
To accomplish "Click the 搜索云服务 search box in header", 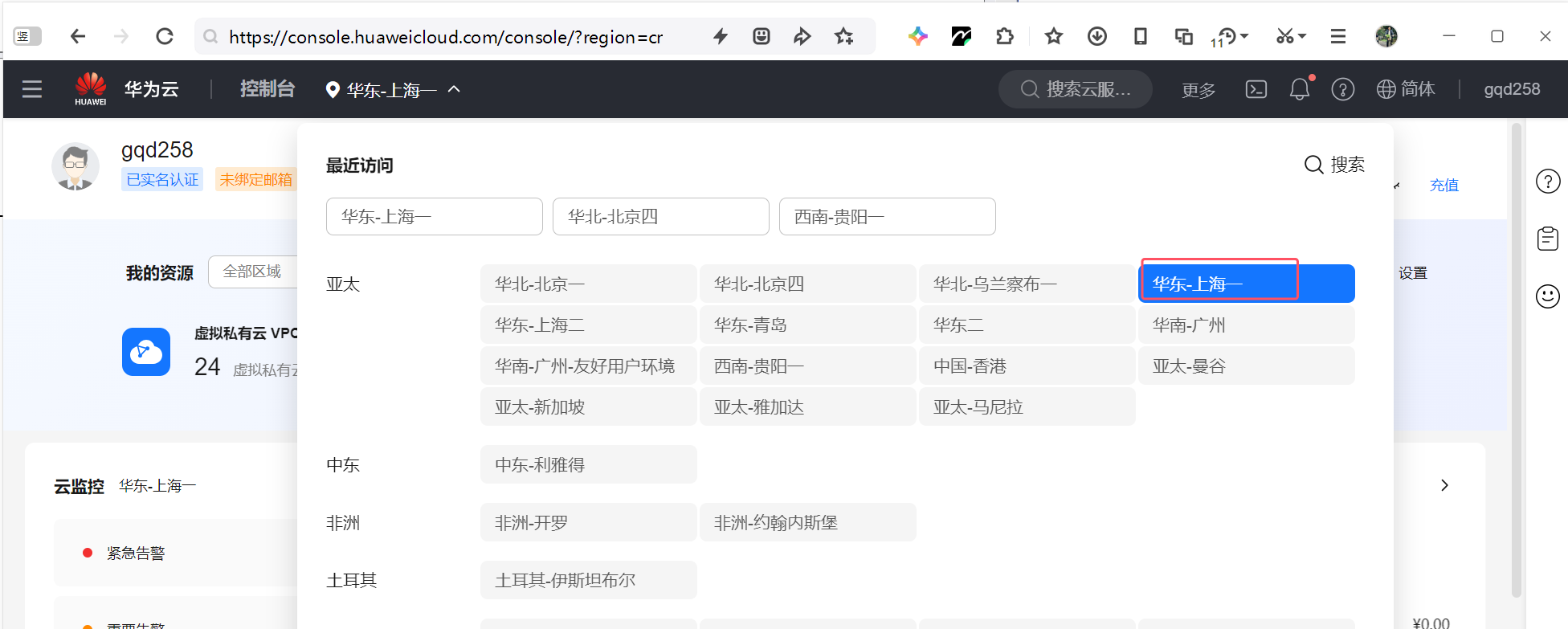I will [1076, 89].
